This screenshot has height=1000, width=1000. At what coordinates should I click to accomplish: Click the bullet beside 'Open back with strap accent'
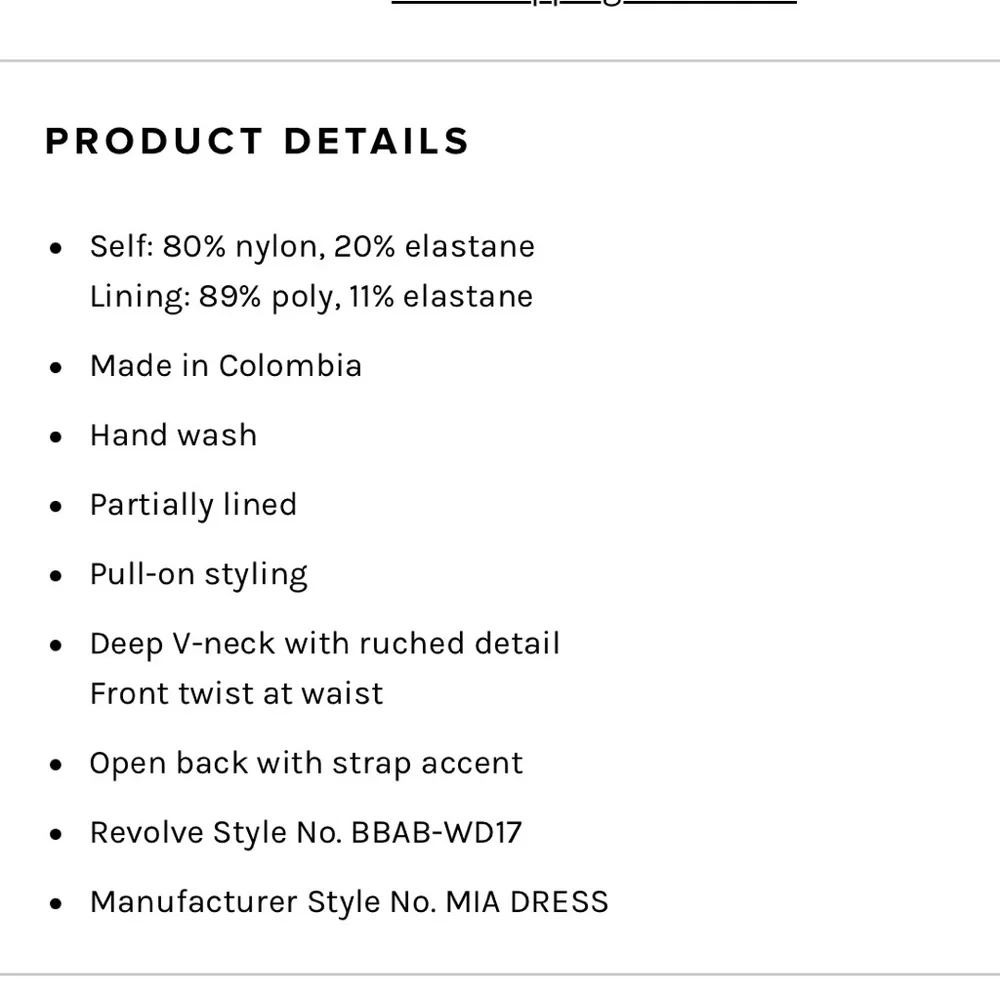pyautogui.click(x=56, y=765)
